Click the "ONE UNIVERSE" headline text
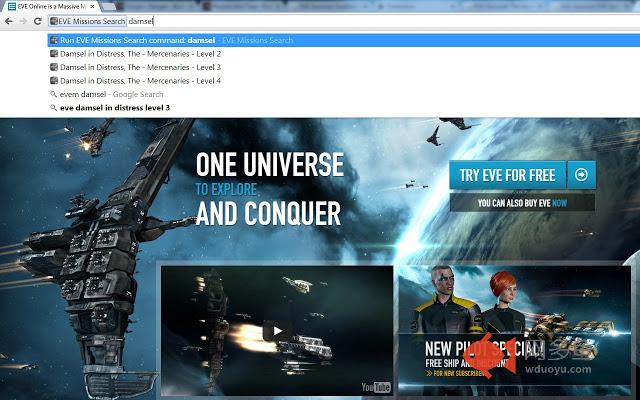 pos(270,165)
